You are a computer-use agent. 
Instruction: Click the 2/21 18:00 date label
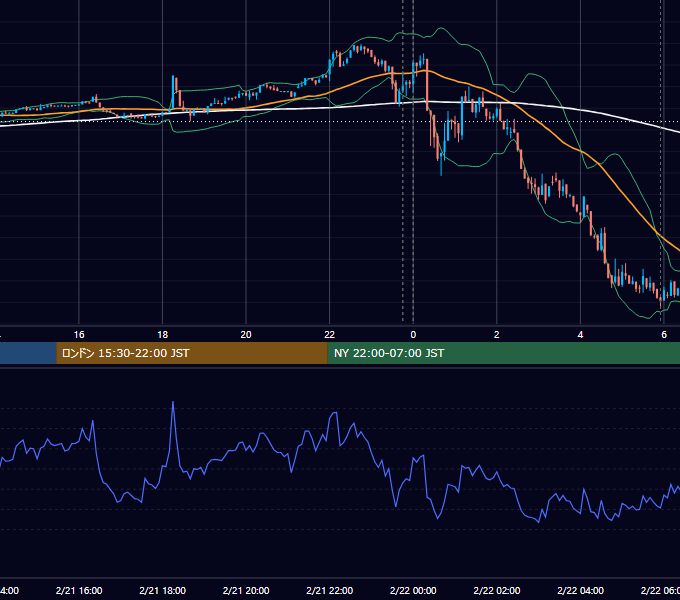[x=163, y=590]
